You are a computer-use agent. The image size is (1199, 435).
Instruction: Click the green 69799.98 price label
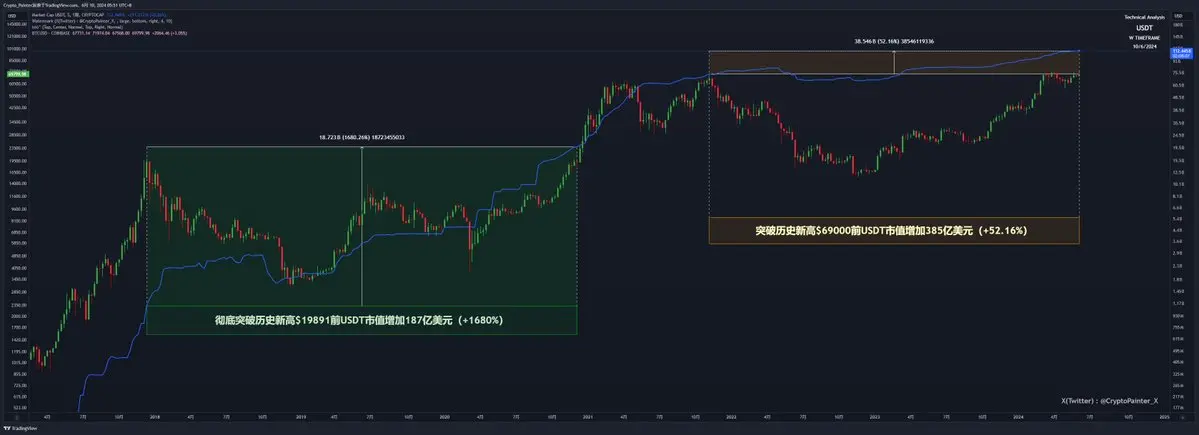tap(17, 74)
